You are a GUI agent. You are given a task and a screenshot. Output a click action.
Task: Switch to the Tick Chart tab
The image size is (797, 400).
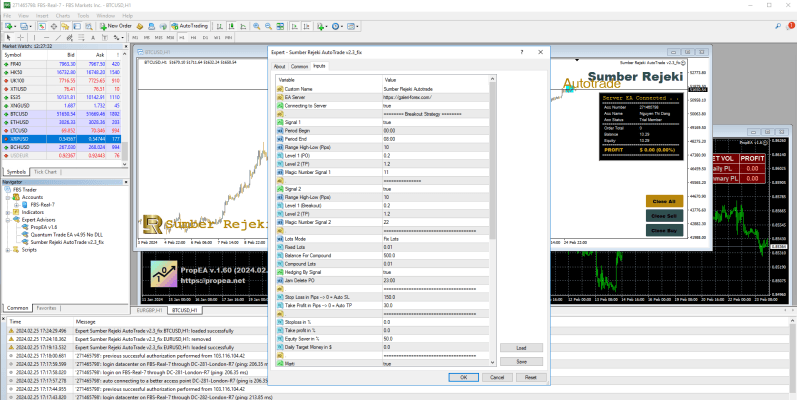45,172
